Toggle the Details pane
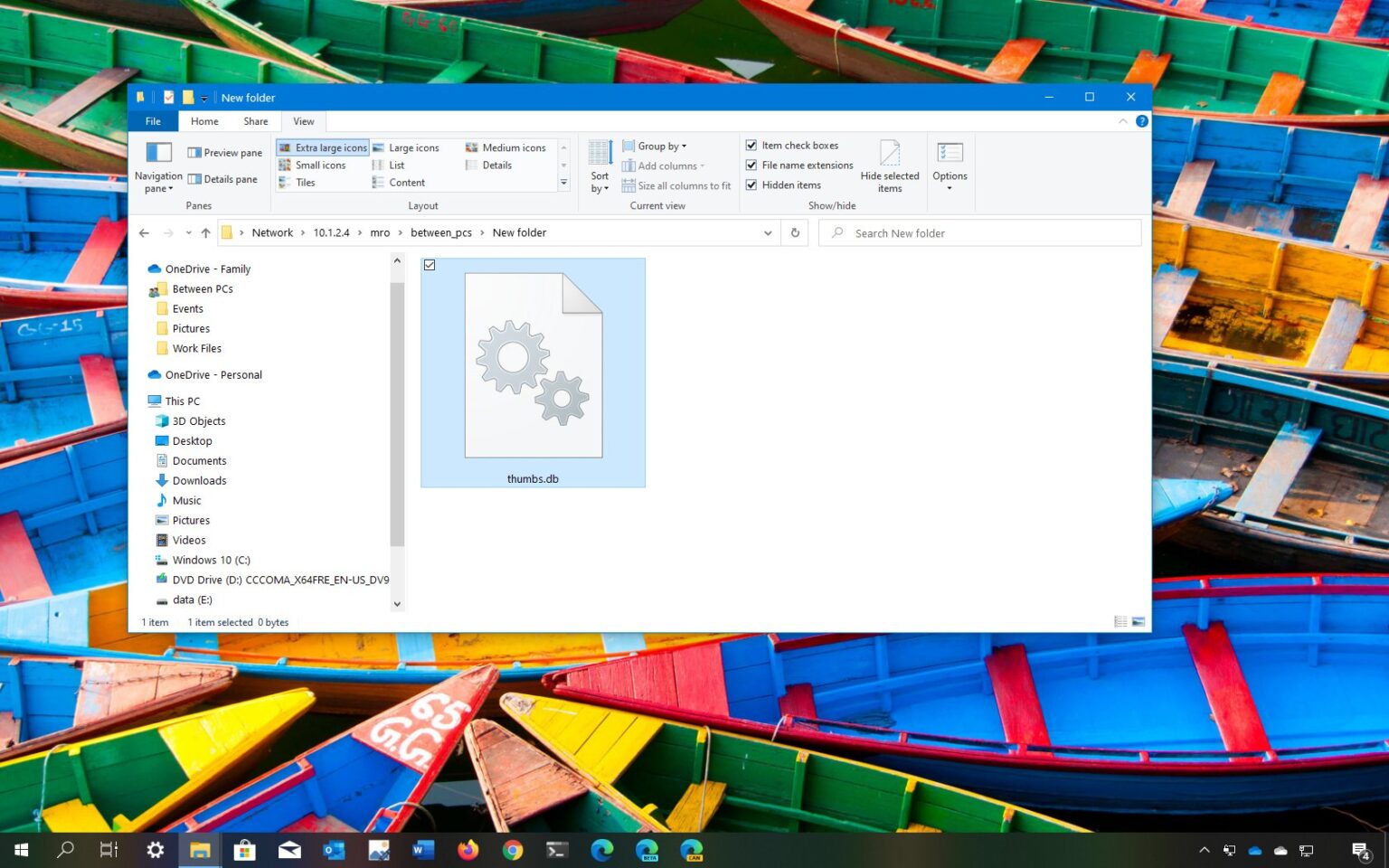 (222, 179)
